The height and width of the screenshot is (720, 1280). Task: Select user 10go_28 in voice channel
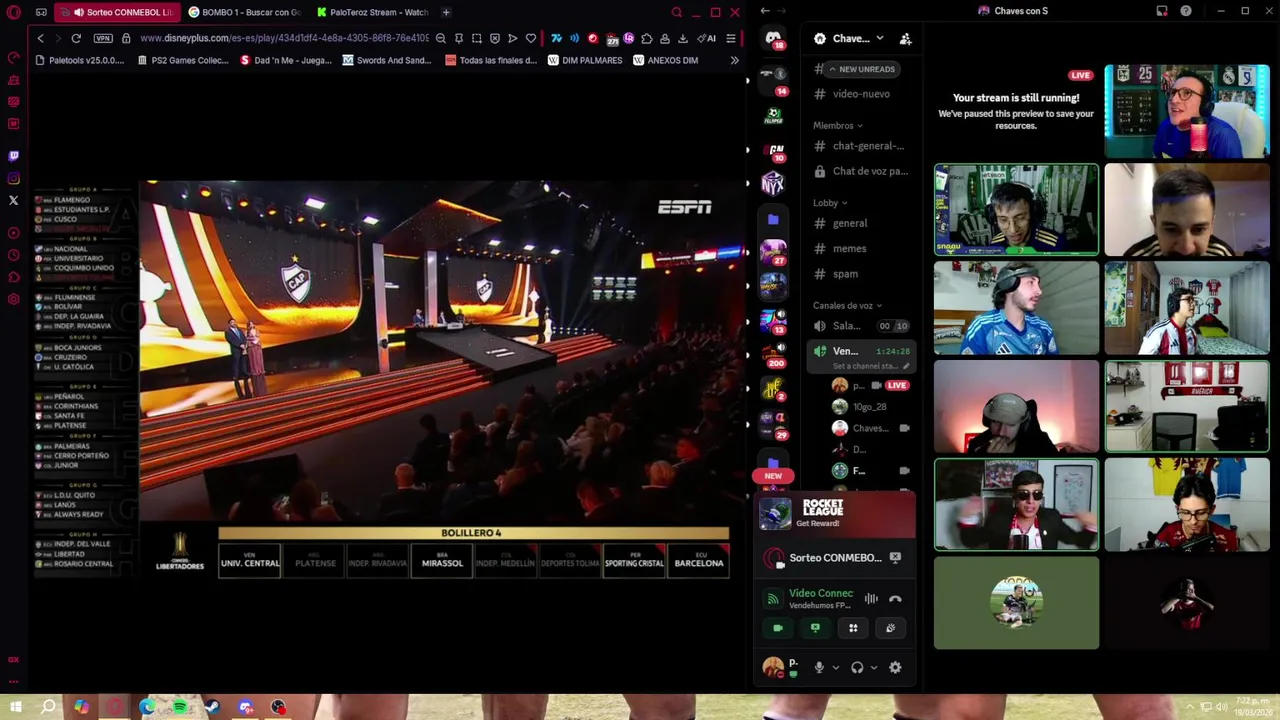[870, 407]
